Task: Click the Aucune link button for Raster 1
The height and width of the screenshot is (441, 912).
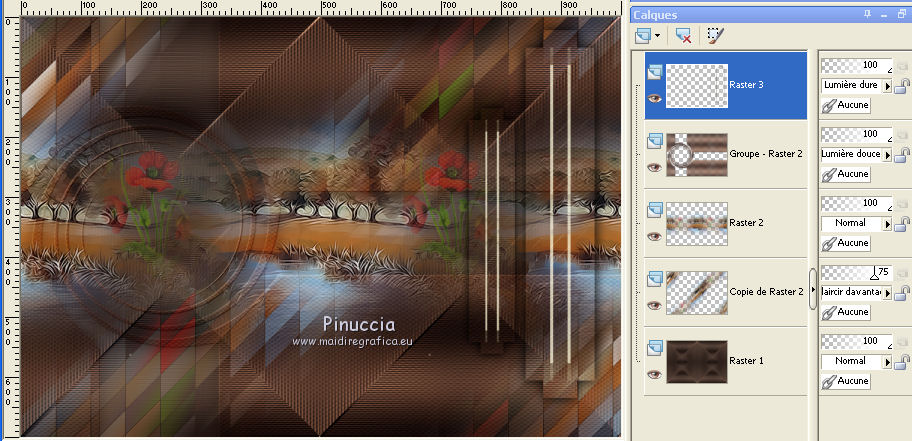Action: (846, 381)
